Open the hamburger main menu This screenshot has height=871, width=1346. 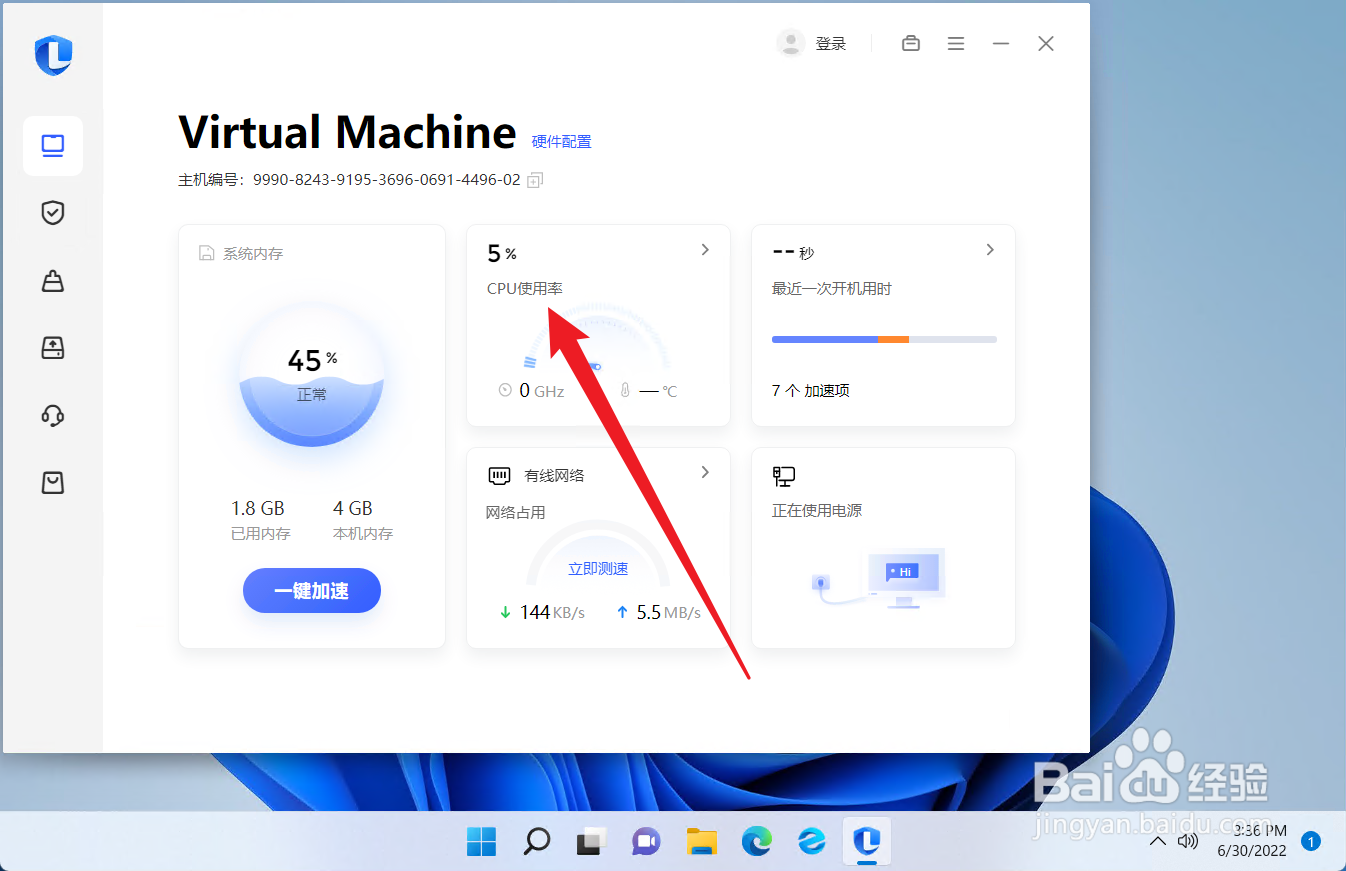click(x=956, y=43)
